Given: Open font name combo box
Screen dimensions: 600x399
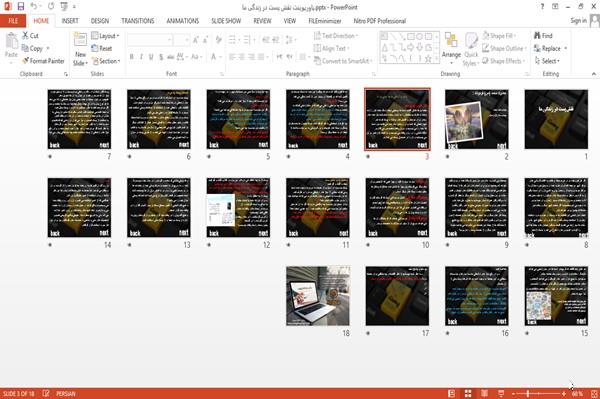Looking at the screenshot, I should 149,40.
